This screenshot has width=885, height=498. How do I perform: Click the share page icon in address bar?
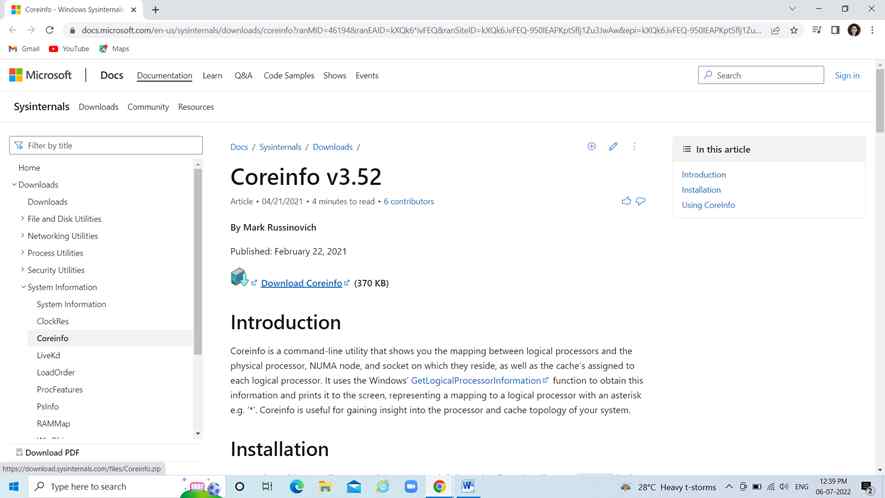[776, 30]
